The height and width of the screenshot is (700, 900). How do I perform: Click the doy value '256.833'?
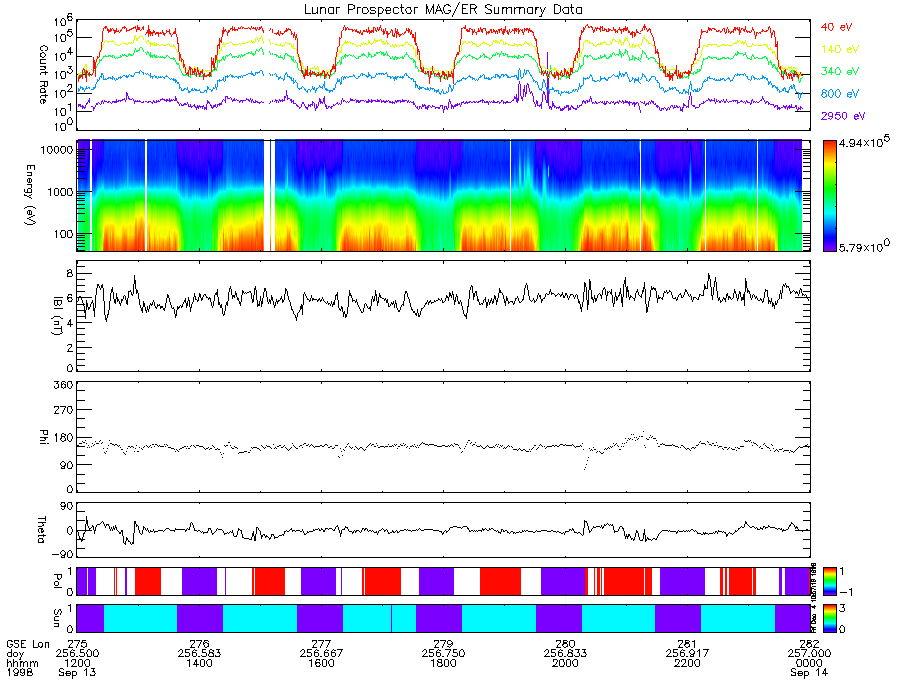(565, 653)
